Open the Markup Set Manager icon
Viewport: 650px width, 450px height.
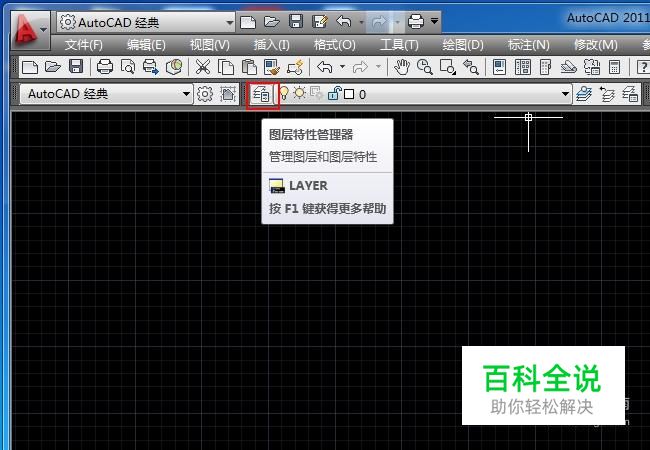point(592,67)
